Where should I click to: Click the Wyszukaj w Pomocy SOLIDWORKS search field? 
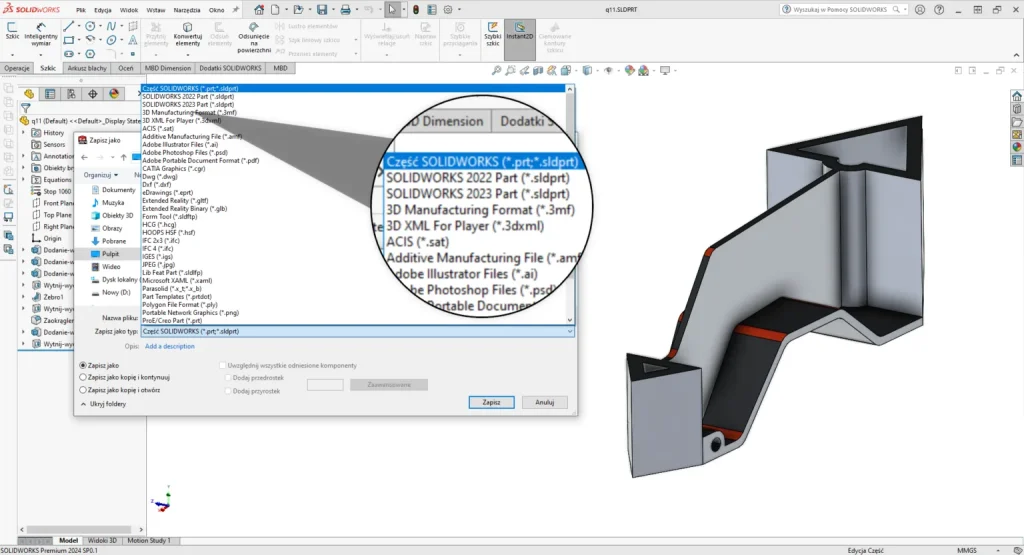click(x=842, y=10)
